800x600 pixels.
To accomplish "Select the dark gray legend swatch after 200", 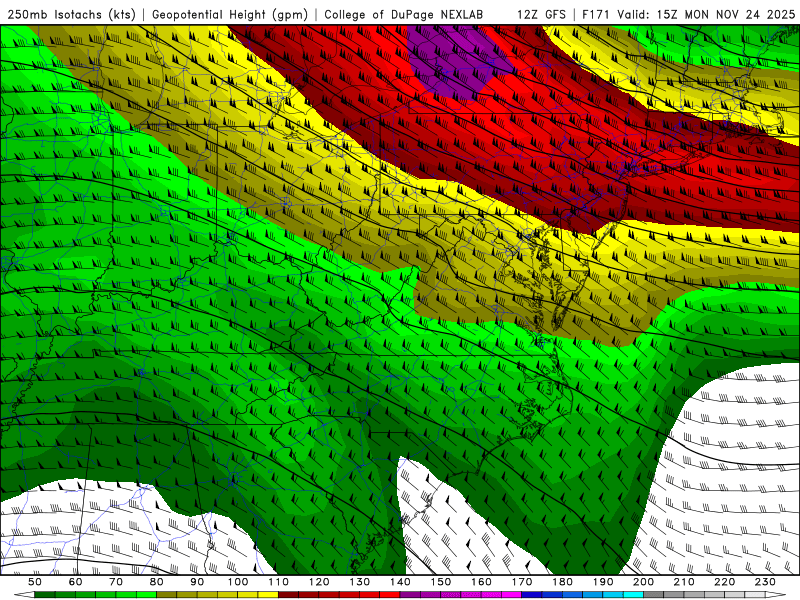I will pyautogui.click(x=654, y=595).
